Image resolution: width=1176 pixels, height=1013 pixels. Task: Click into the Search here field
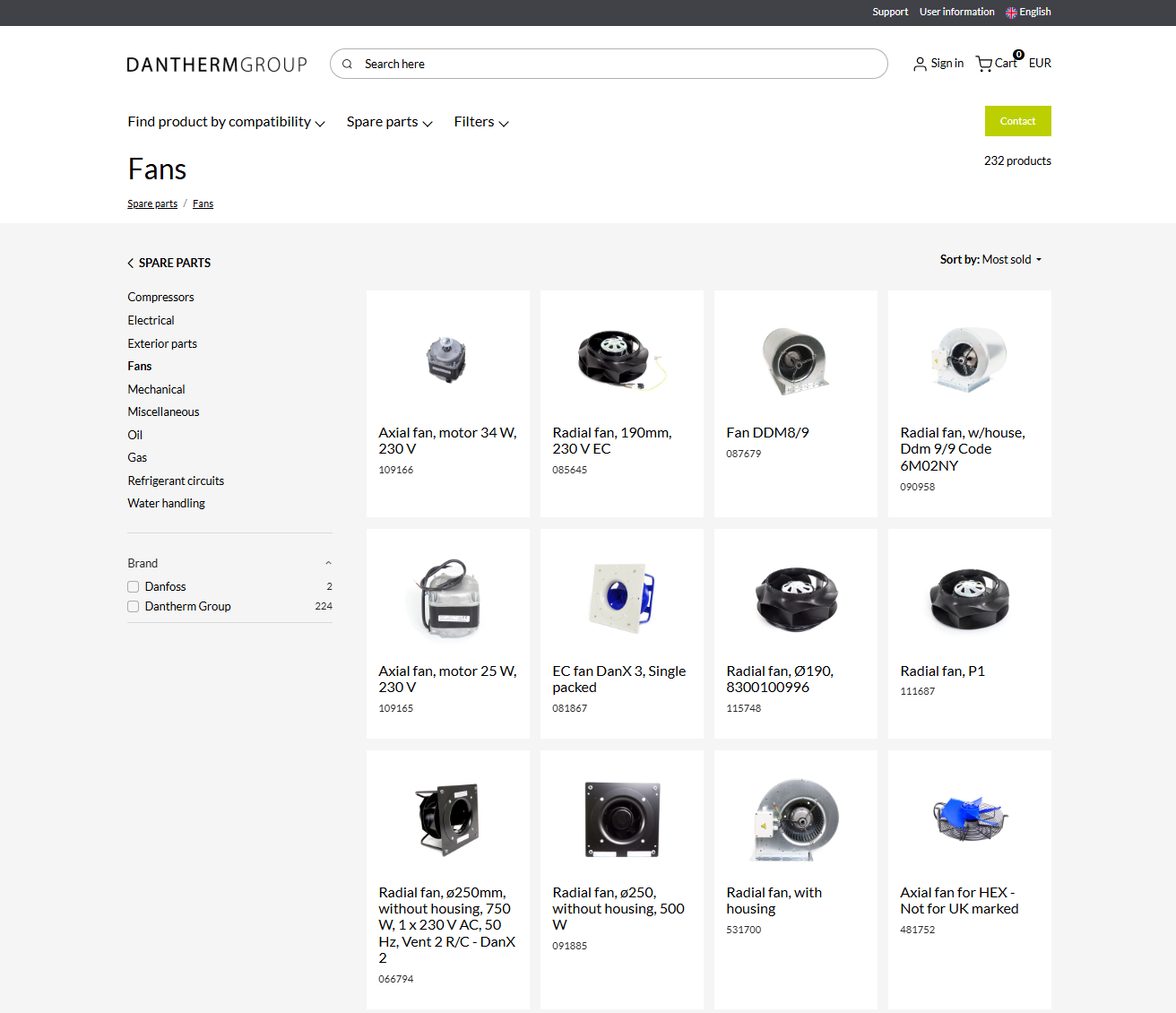click(610, 64)
